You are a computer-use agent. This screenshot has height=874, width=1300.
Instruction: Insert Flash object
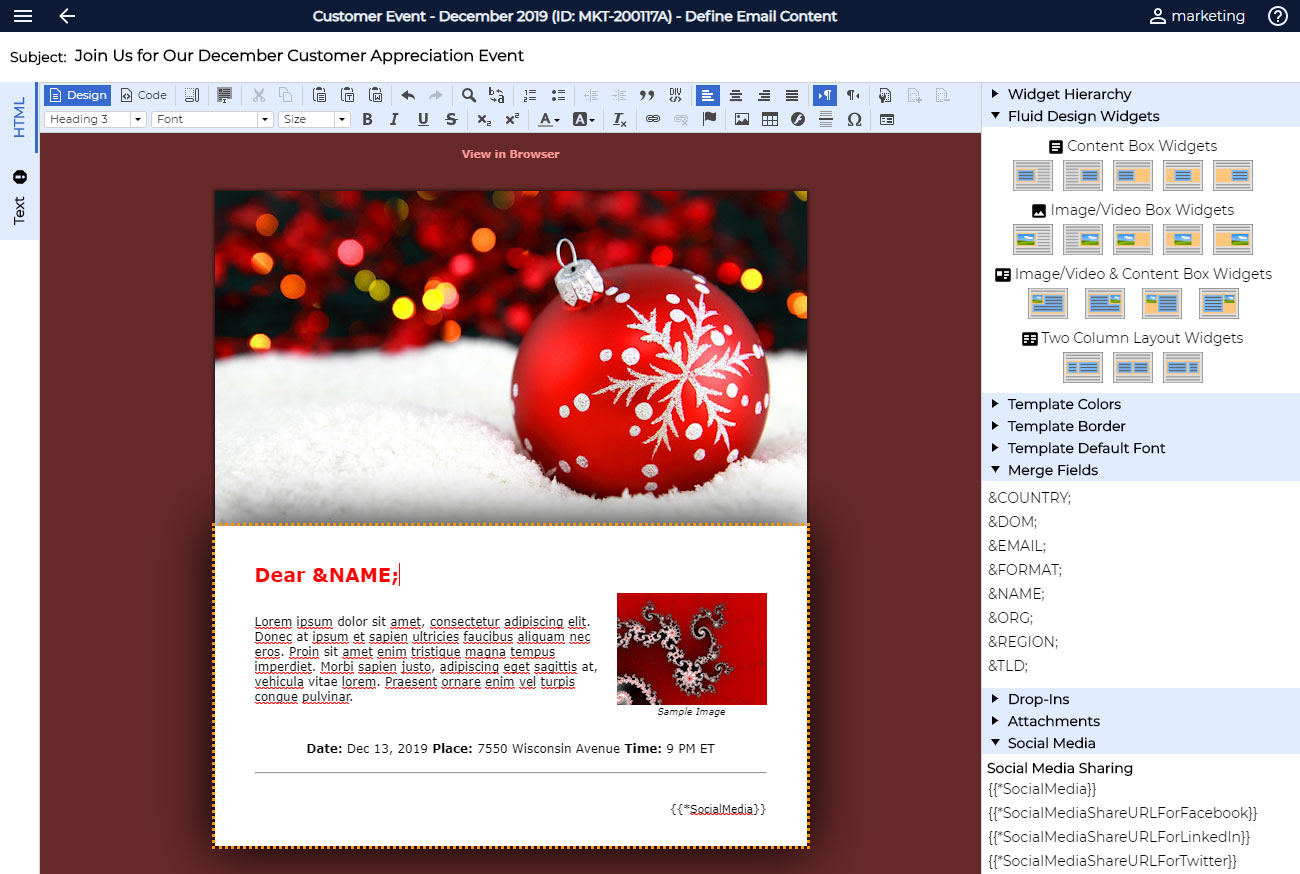(x=798, y=119)
